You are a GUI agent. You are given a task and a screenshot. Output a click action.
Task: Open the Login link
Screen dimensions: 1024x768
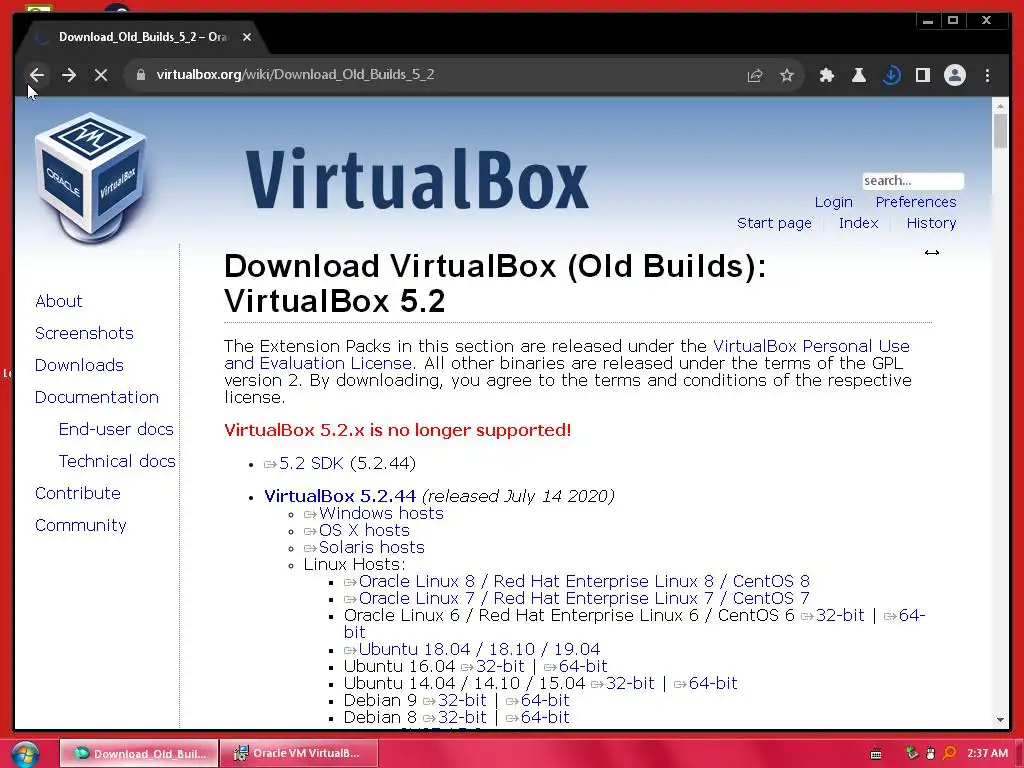(833, 202)
